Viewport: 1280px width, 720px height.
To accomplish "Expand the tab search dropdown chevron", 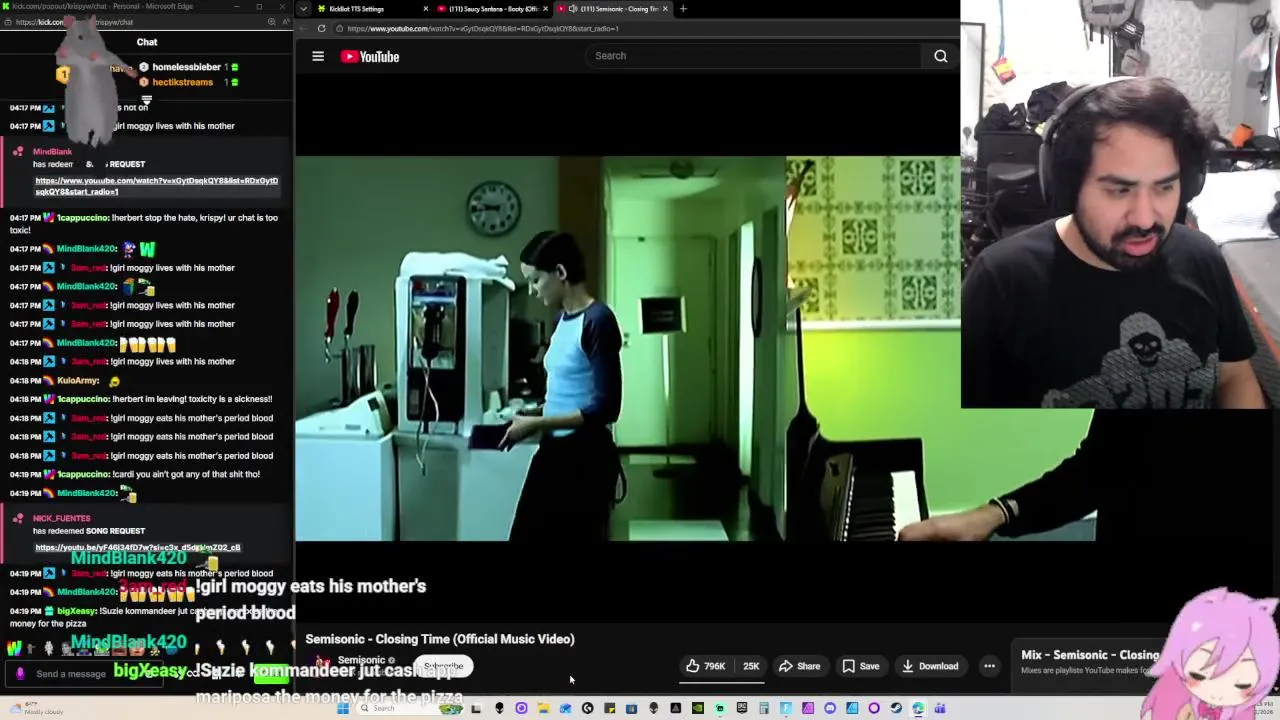I will pos(303,9).
